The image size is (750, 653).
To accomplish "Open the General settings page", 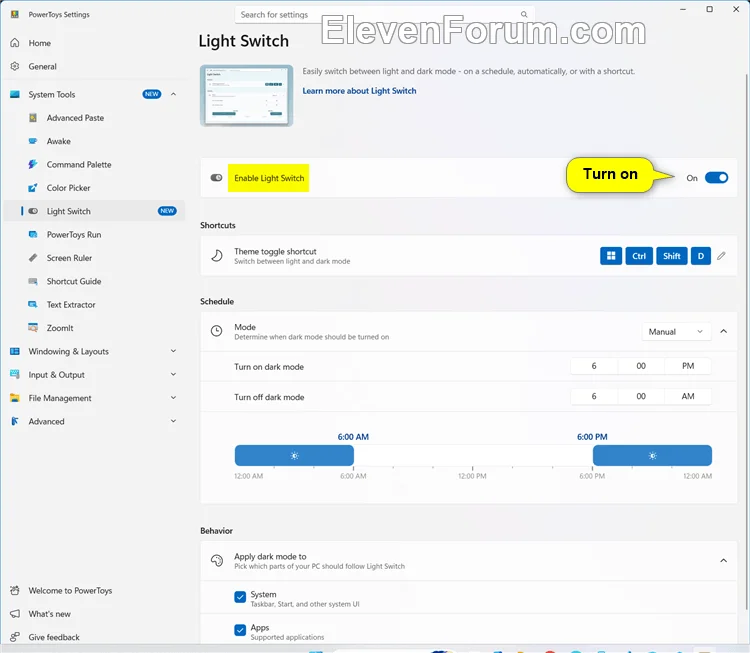I will 94,66.
